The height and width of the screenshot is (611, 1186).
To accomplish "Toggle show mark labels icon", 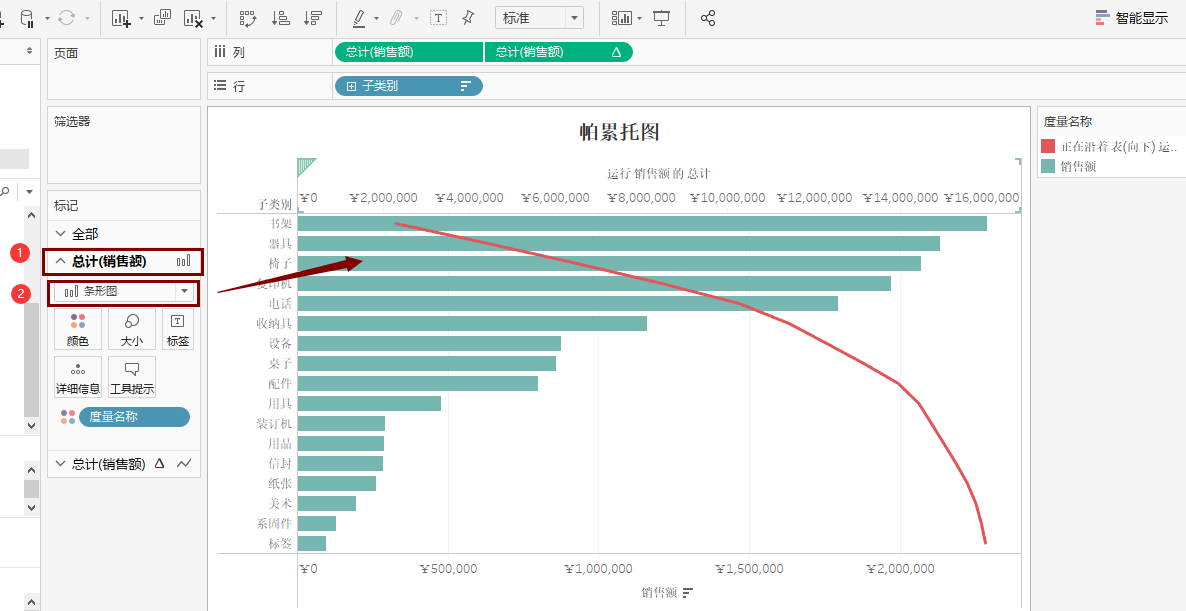I will [x=438, y=18].
